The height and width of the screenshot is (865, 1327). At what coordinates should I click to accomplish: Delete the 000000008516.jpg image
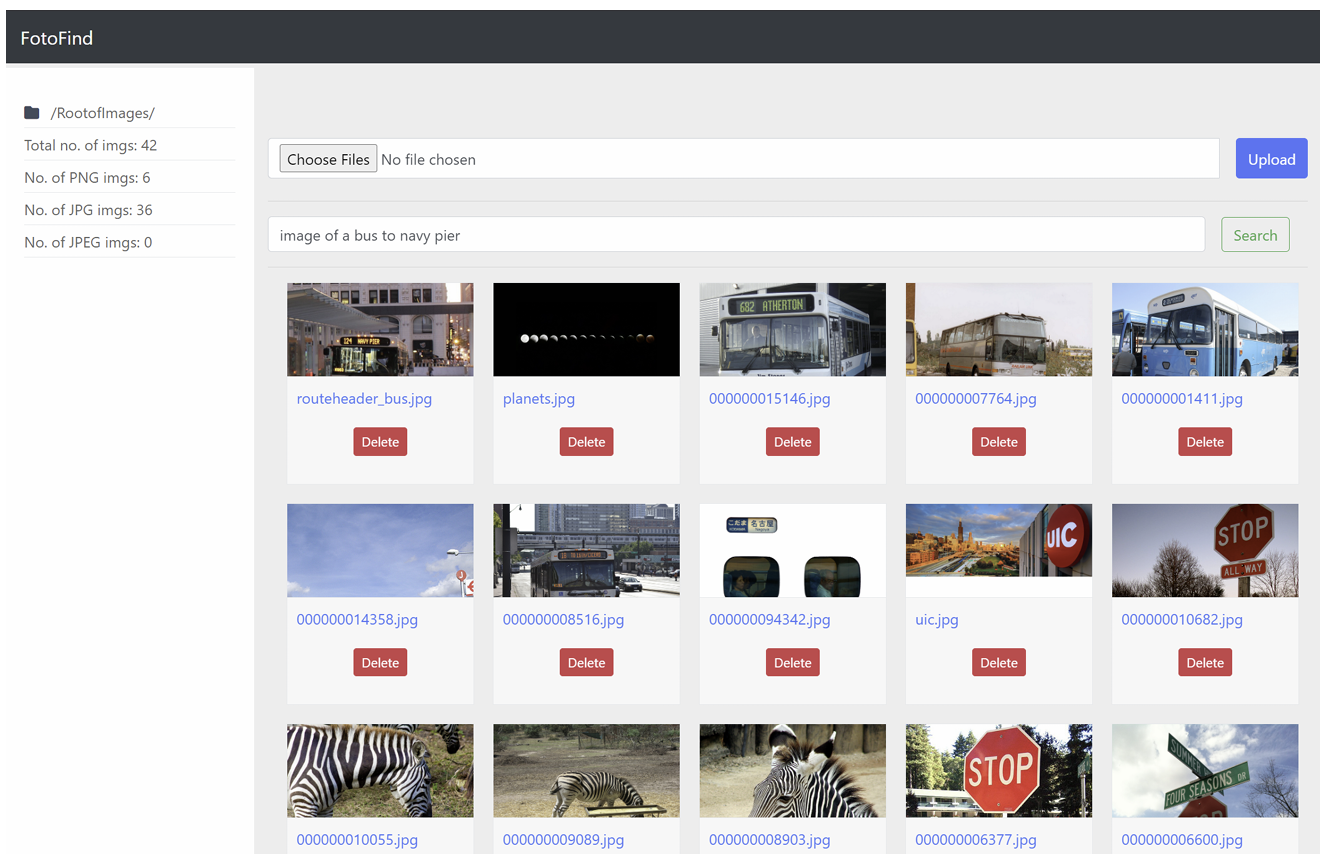coord(586,663)
